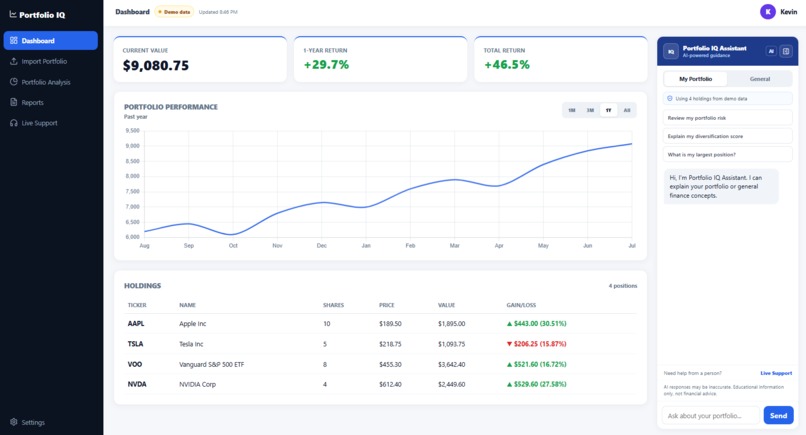Click the info icon beside 'Using 4 holdings'
This screenshot has height=435, width=806.
click(670, 98)
